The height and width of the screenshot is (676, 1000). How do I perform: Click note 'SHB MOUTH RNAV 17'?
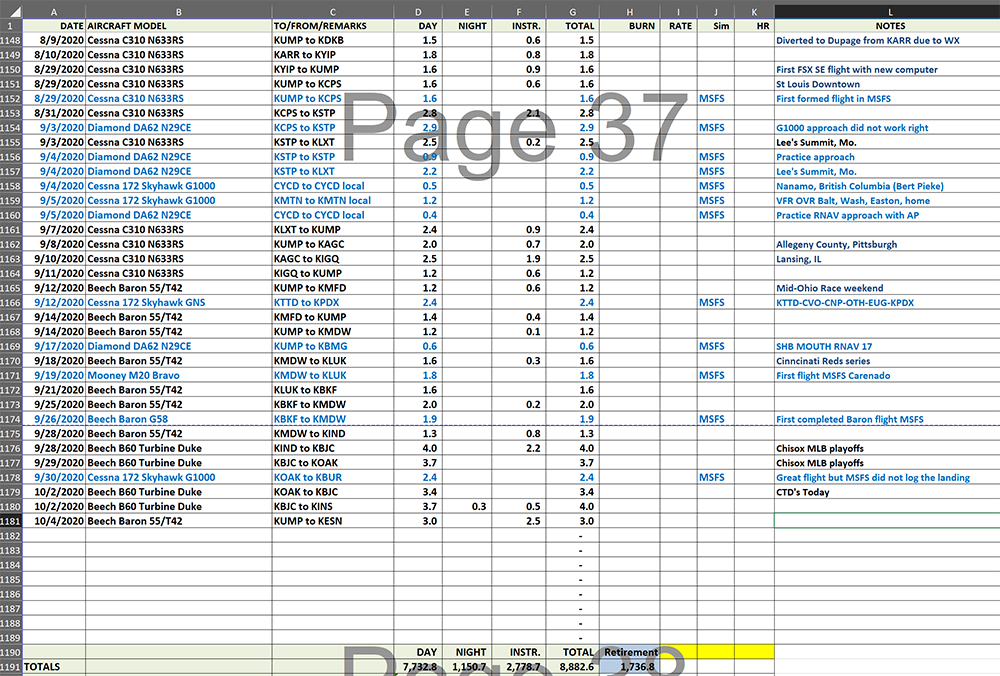[x=824, y=346]
